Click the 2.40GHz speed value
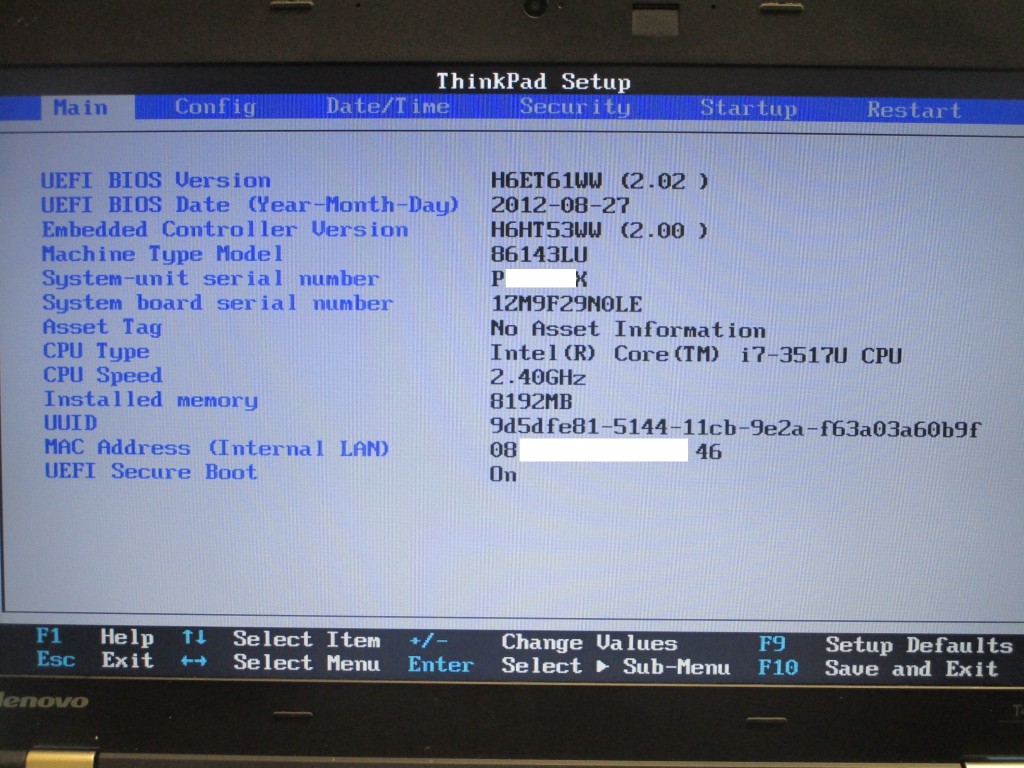This screenshot has width=1024, height=768. click(538, 377)
